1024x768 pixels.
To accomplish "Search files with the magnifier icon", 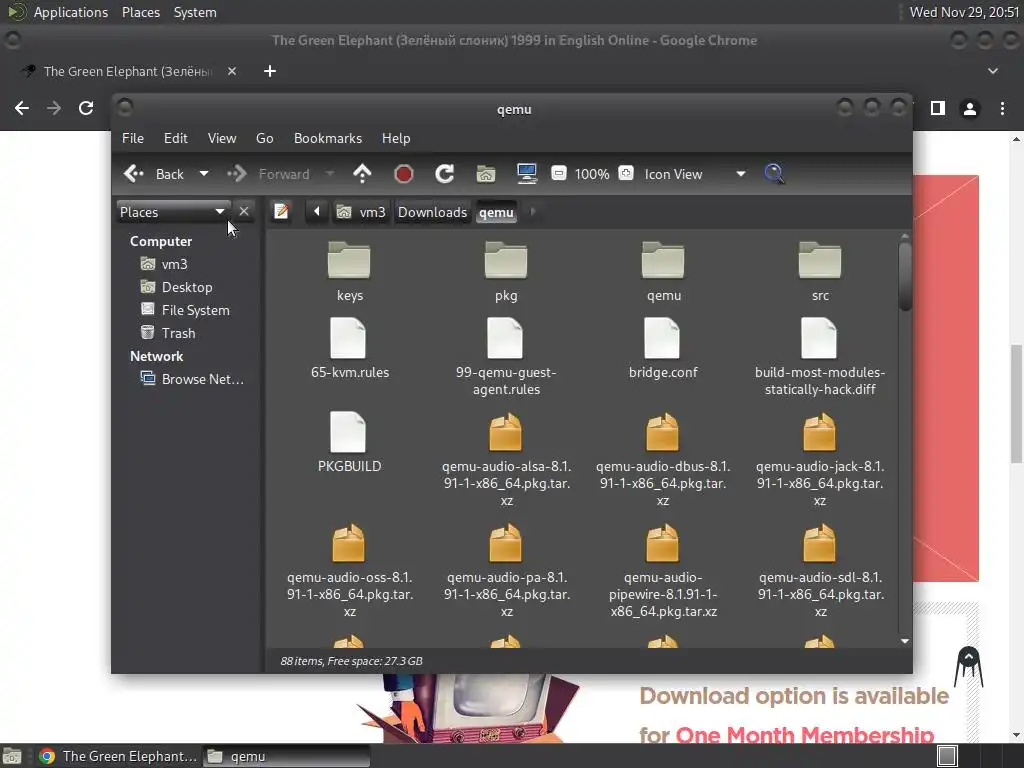I will click(x=774, y=174).
